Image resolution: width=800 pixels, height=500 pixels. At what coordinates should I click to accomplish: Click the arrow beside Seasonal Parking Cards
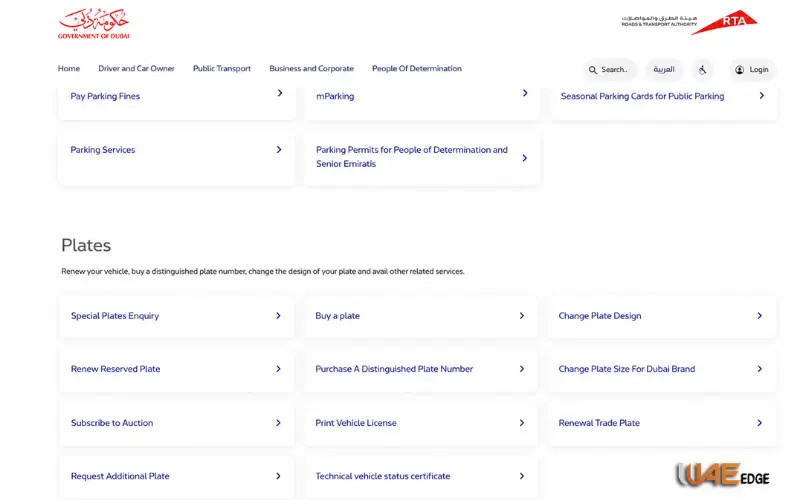[761, 95]
